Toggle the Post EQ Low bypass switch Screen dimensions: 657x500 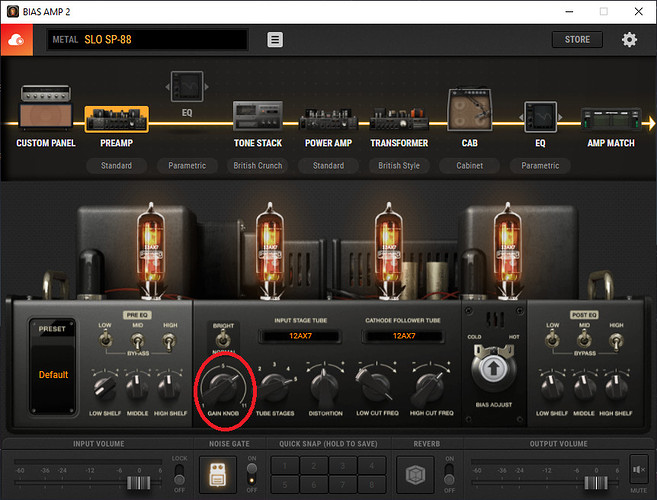(552, 338)
